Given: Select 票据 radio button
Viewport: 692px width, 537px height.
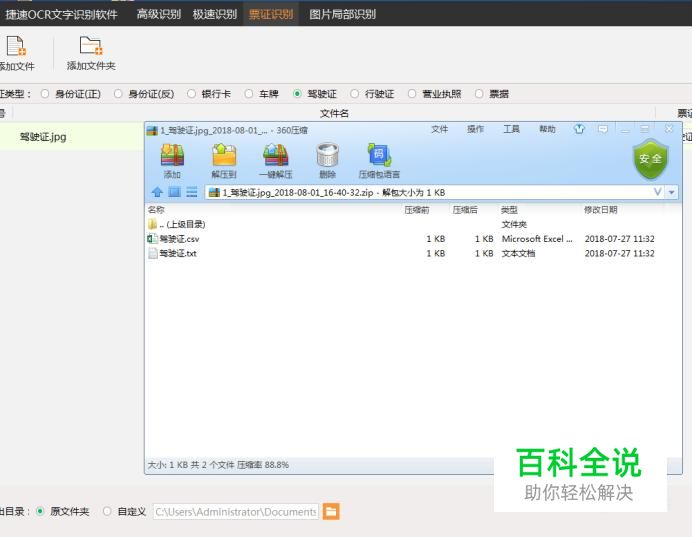Looking at the screenshot, I should pyautogui.click(x=479, y=94).
